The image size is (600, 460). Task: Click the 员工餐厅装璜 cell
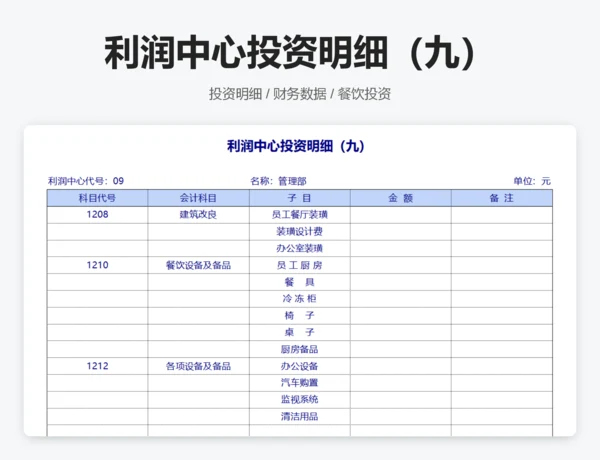(300, 215)
